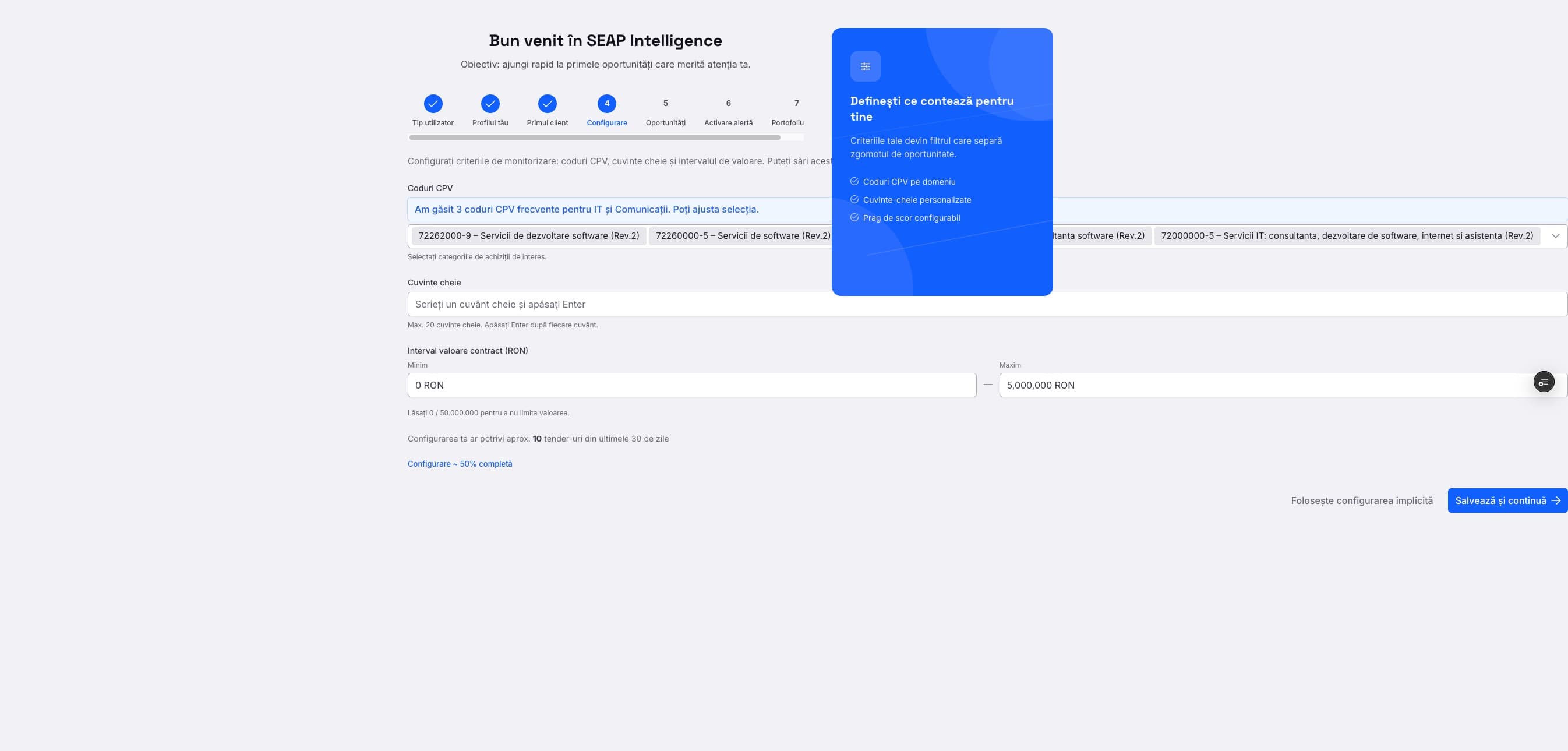This screenshot has height=751, width=1568.
Task: Open the Primul client step label
Action: 547,122
